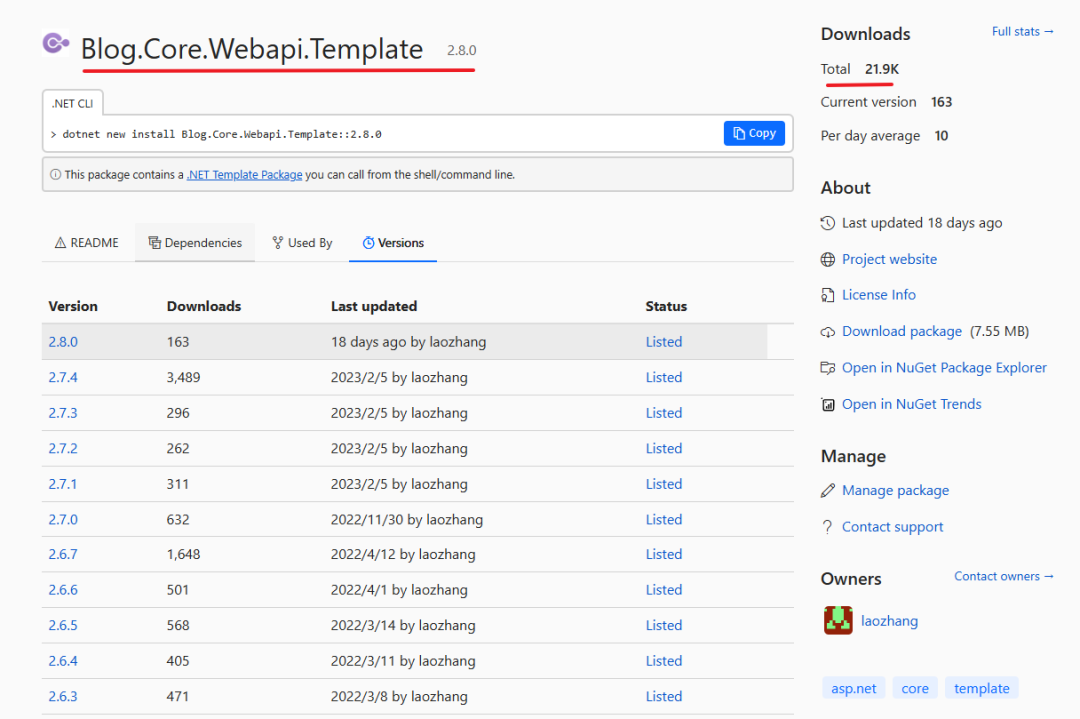Open version 2.6.5 link
The image size is (1080, 719).
(63, 625)
